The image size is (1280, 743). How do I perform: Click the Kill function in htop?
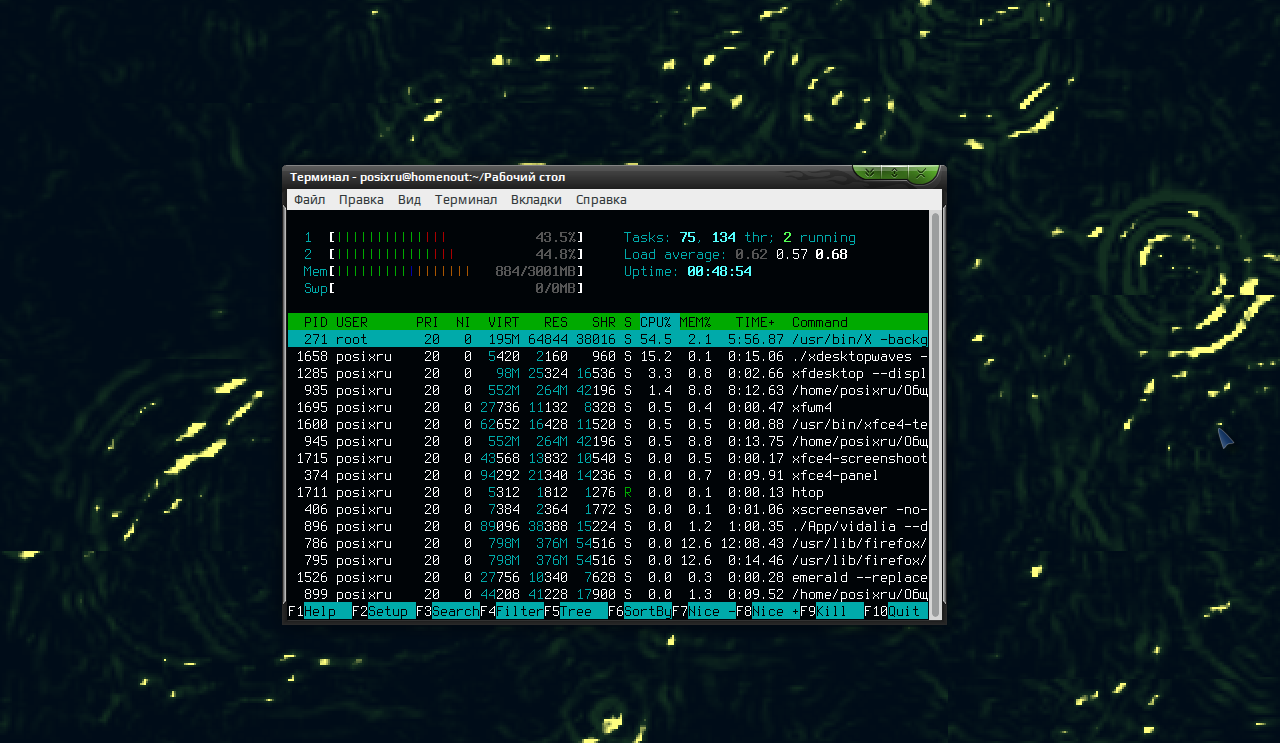tap(832, 611)
